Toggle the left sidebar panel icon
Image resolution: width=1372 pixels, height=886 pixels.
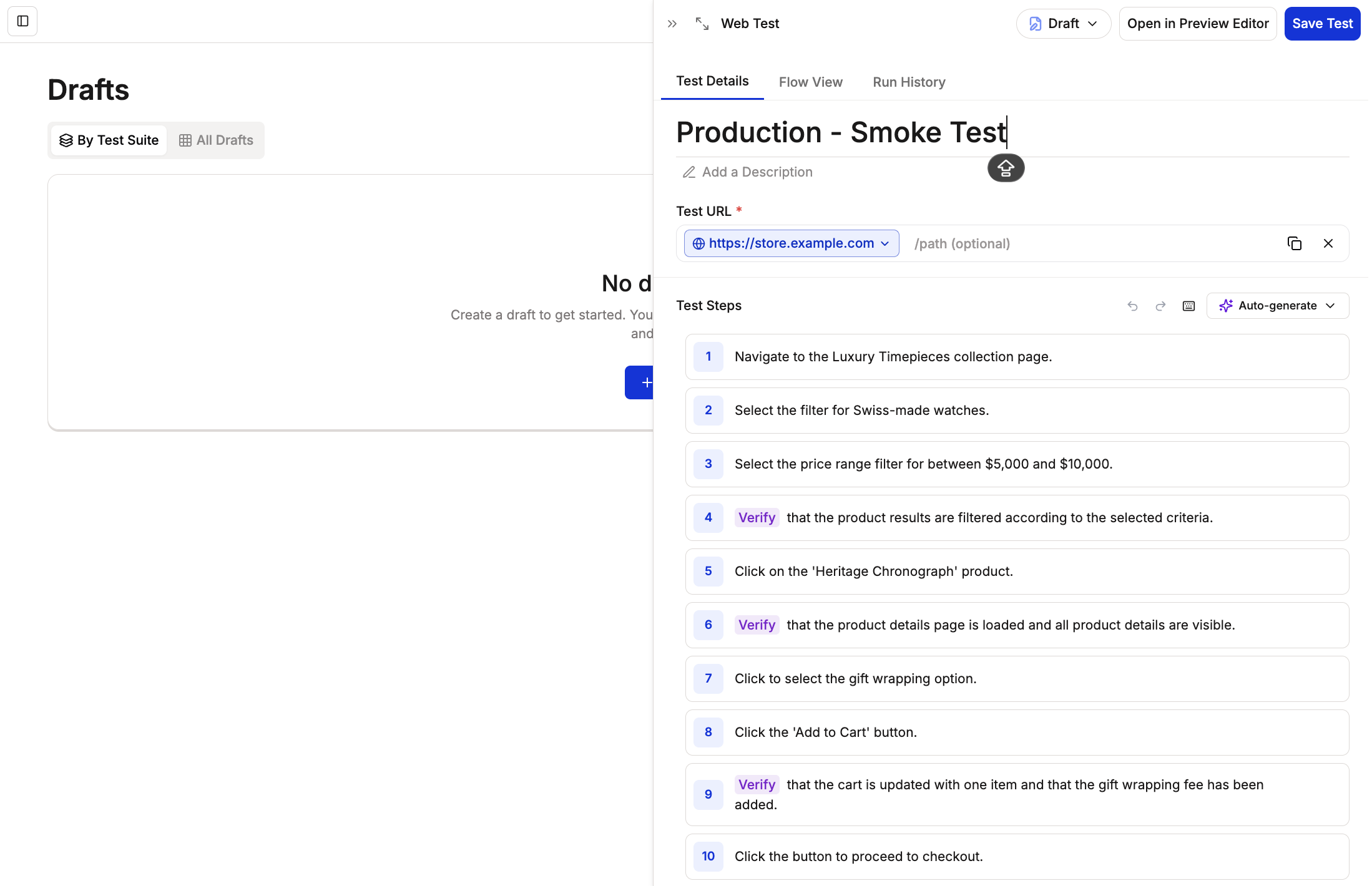click(22, 21)
